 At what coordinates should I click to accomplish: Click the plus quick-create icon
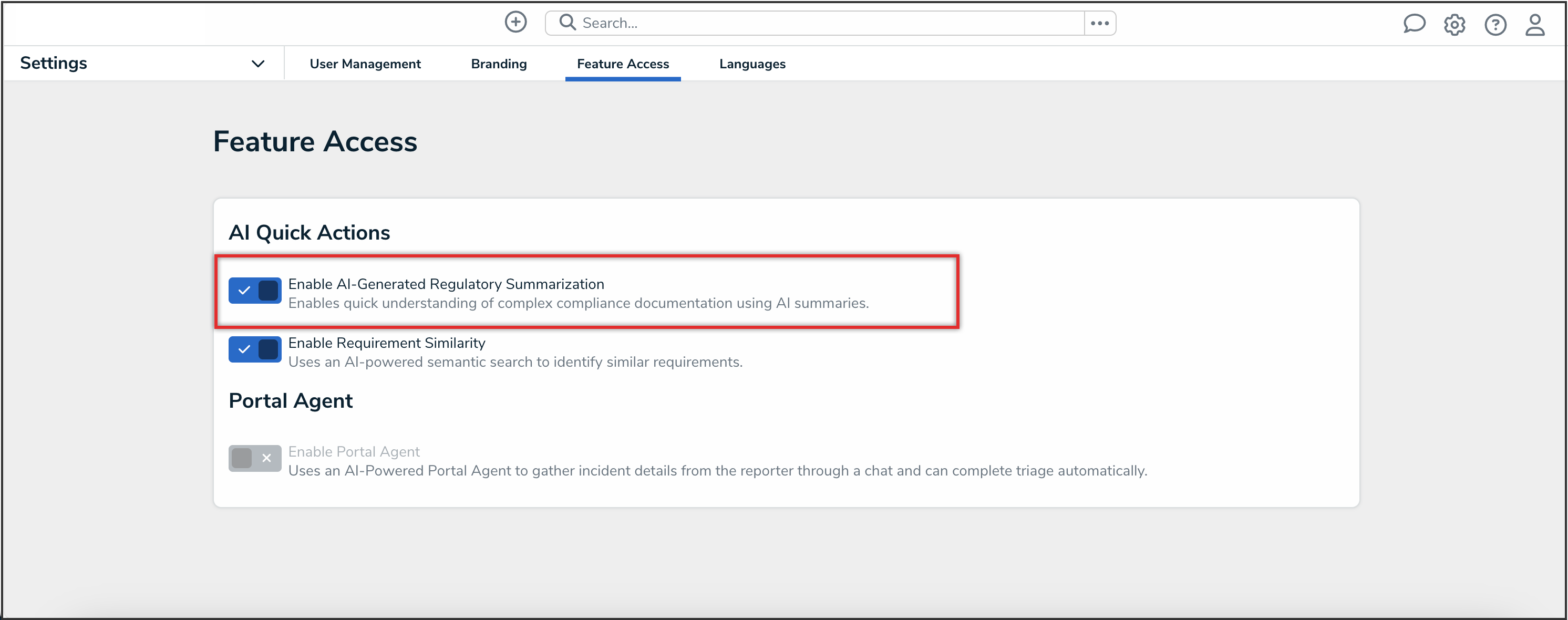point(515,23)
